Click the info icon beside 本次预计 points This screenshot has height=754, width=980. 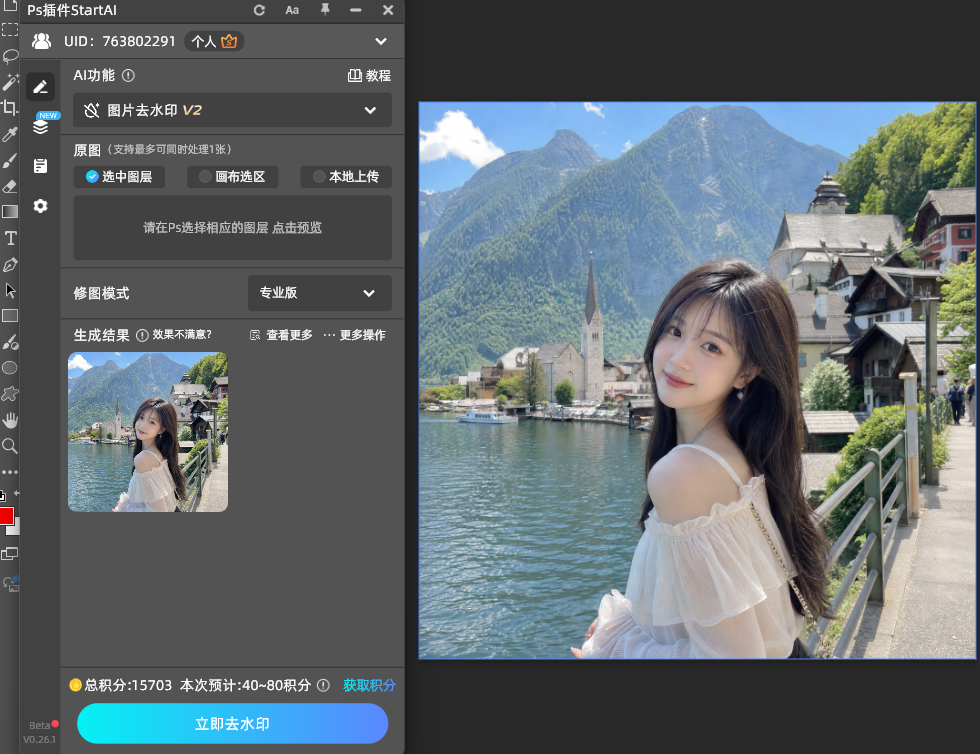323,685
